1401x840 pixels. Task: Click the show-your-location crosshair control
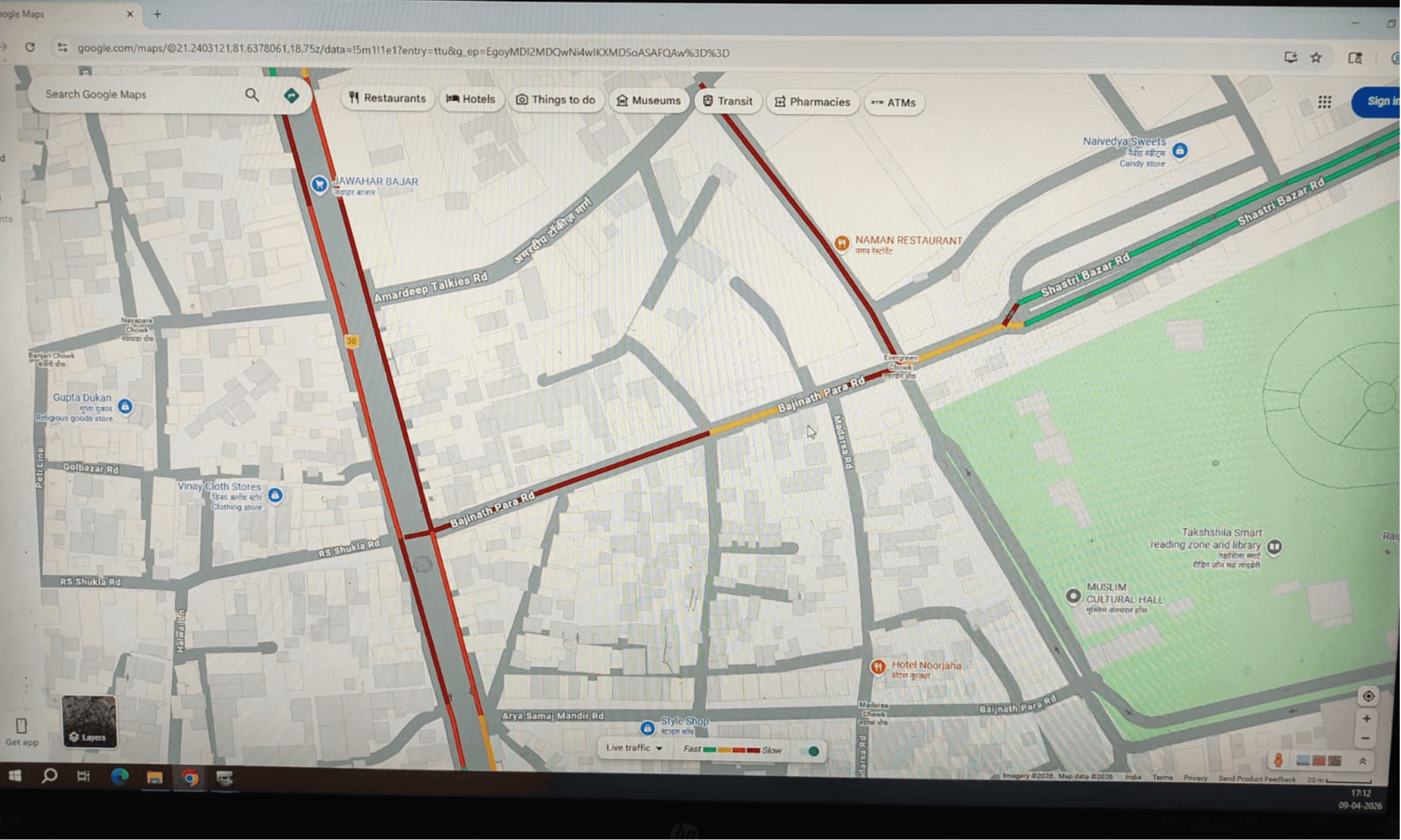click(1368, 696)
